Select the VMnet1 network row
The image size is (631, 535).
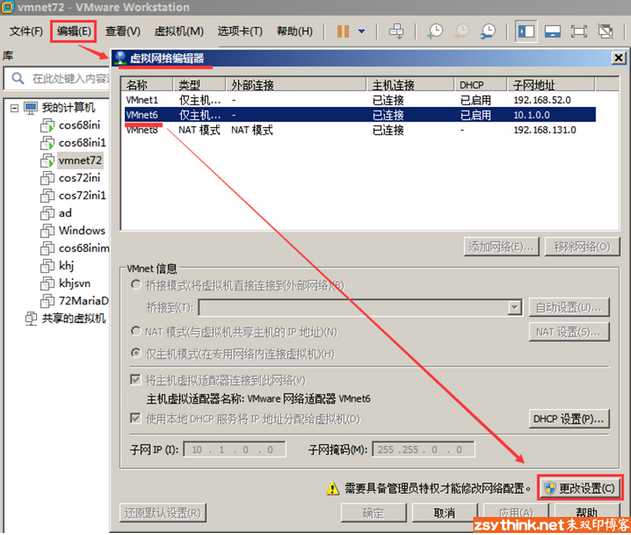click(360, 100)
